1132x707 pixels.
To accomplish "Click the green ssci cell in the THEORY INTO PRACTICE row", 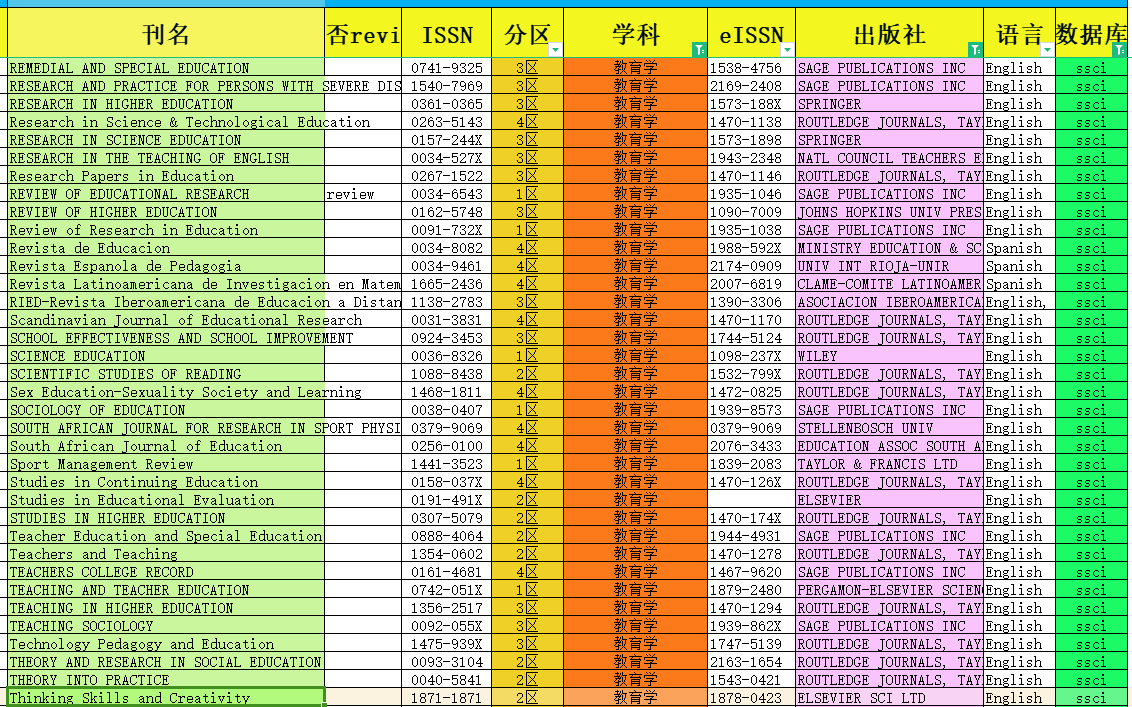I will coord(1091,680).
